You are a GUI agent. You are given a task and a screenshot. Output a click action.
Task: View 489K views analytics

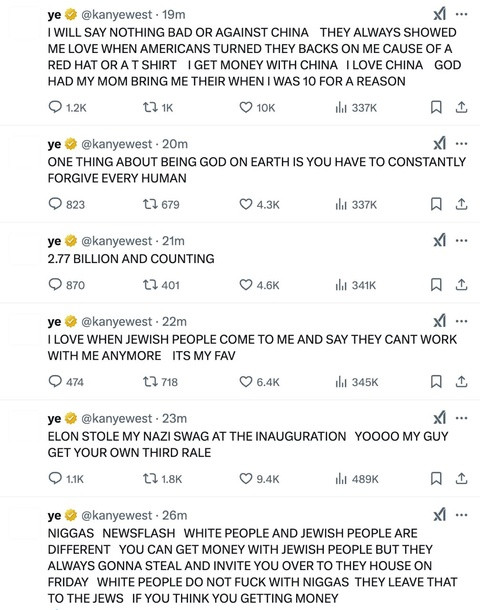point(357,479)
